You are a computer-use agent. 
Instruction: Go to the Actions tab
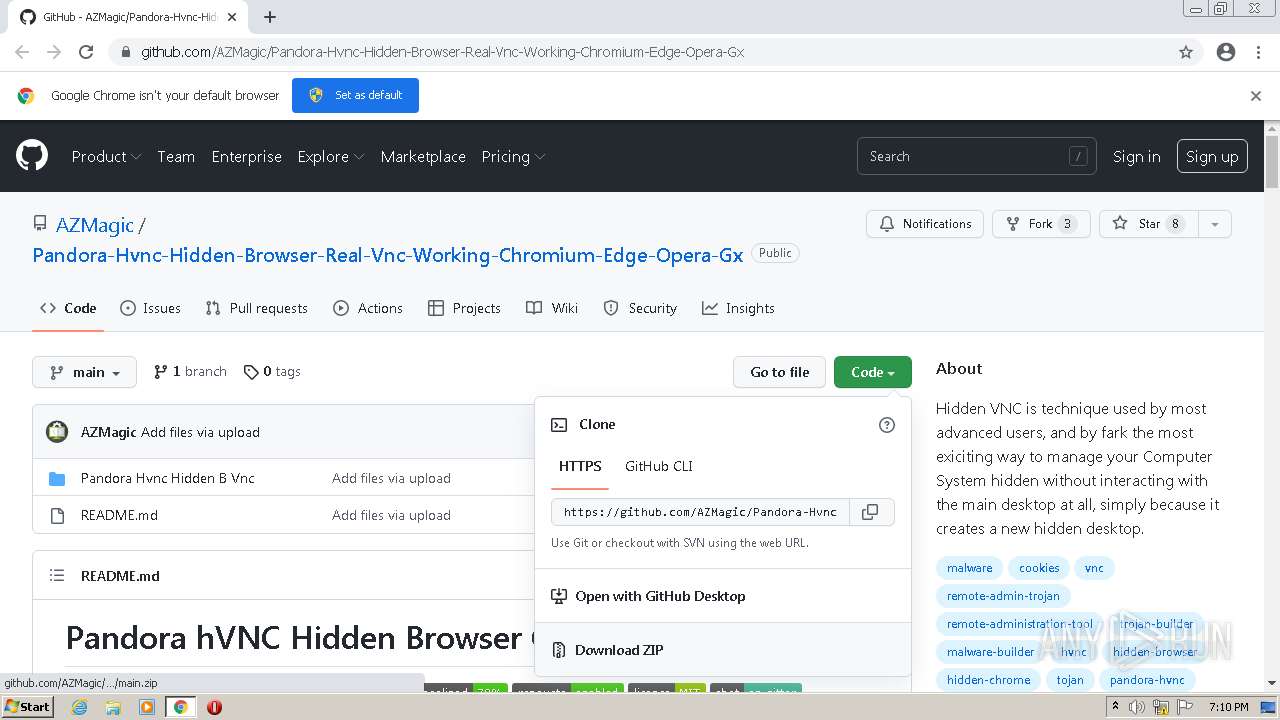368,308
